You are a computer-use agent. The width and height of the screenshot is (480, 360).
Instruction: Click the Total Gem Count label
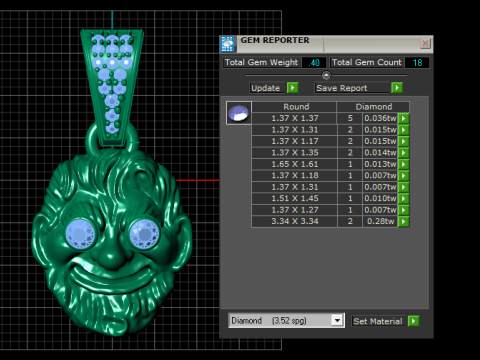pos(367,63)
